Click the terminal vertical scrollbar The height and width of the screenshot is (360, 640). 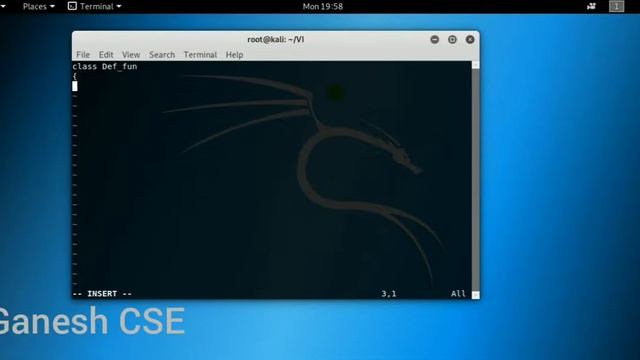(476, 180)
